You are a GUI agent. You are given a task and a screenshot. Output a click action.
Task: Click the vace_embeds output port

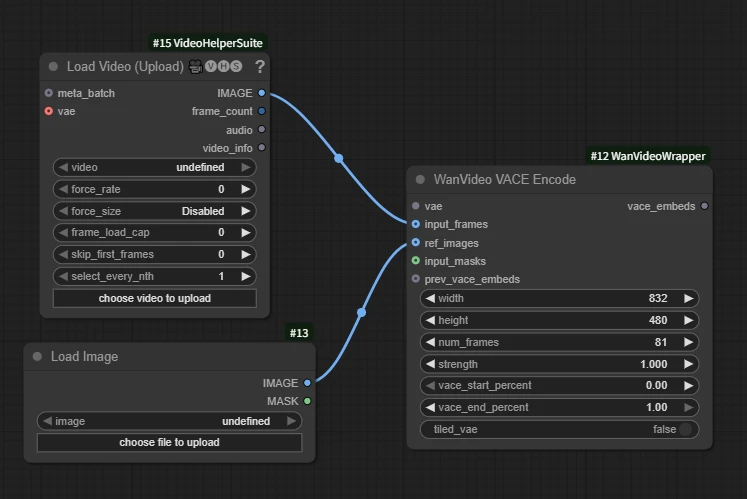(x=705, y=206)
